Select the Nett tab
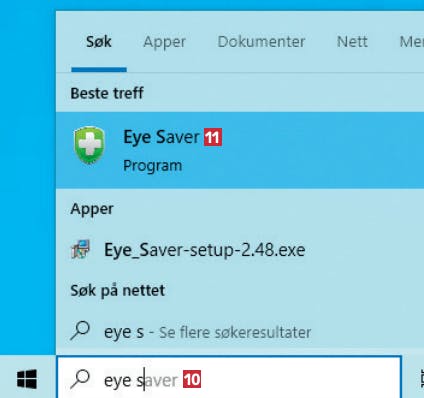The image size is (424, 398). coord(352,42)
